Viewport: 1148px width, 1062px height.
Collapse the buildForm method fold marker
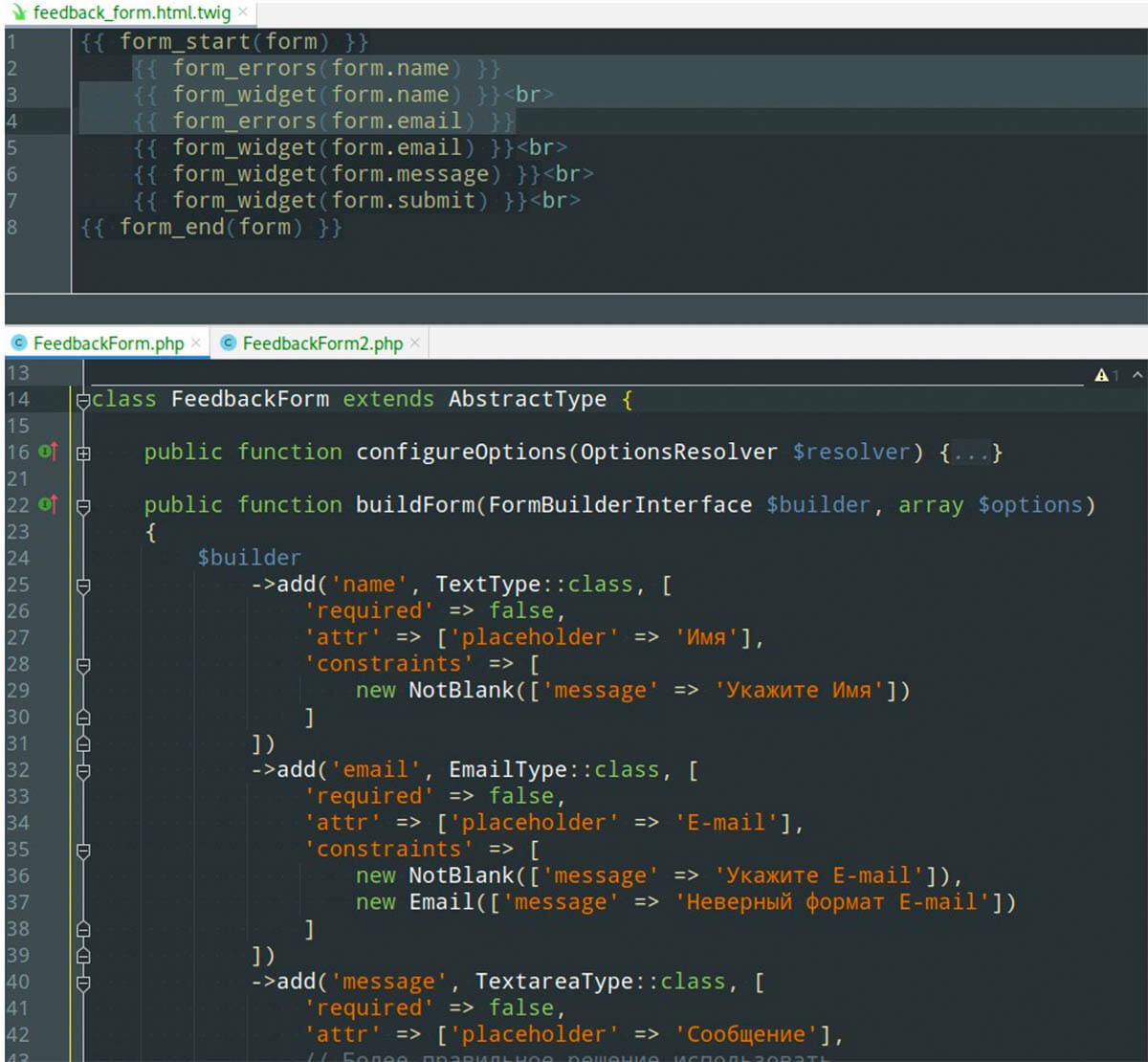click(83, 505)
